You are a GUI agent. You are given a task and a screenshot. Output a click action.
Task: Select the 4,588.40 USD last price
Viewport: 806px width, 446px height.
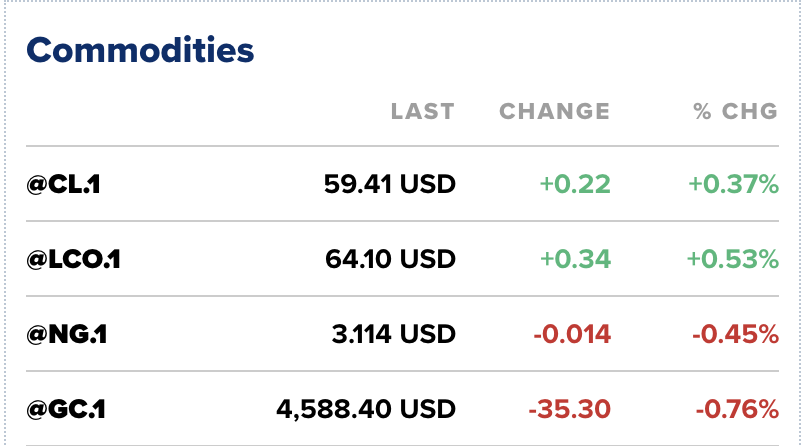(366, 409)
